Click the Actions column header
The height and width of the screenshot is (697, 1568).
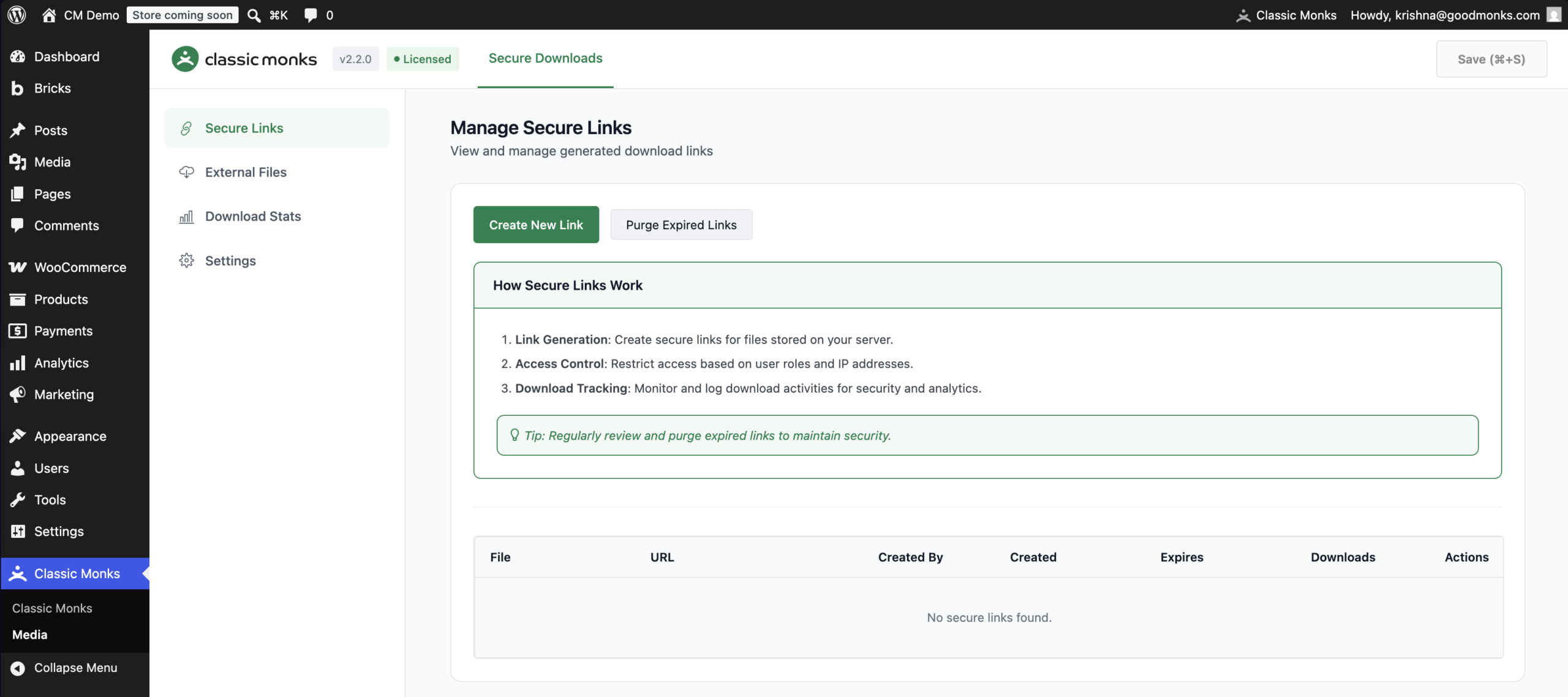pyautogui.click(x=1466, y=557)
